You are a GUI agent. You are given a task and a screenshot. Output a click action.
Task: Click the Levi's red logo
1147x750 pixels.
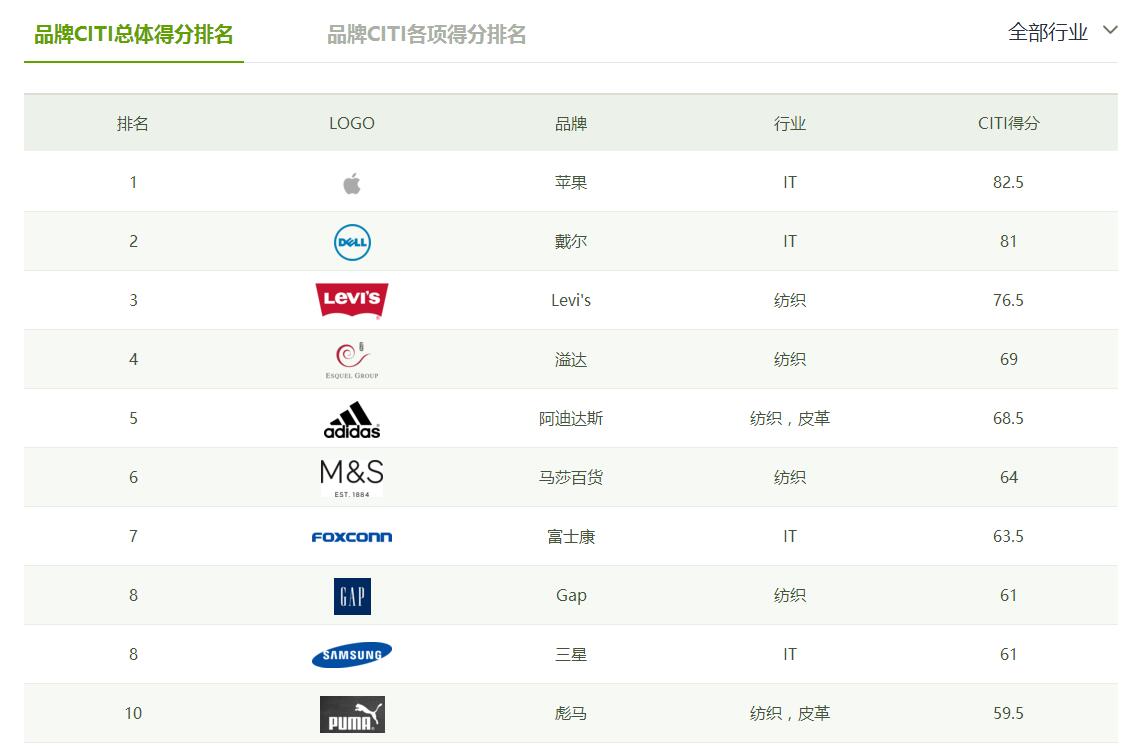[351, 300]
